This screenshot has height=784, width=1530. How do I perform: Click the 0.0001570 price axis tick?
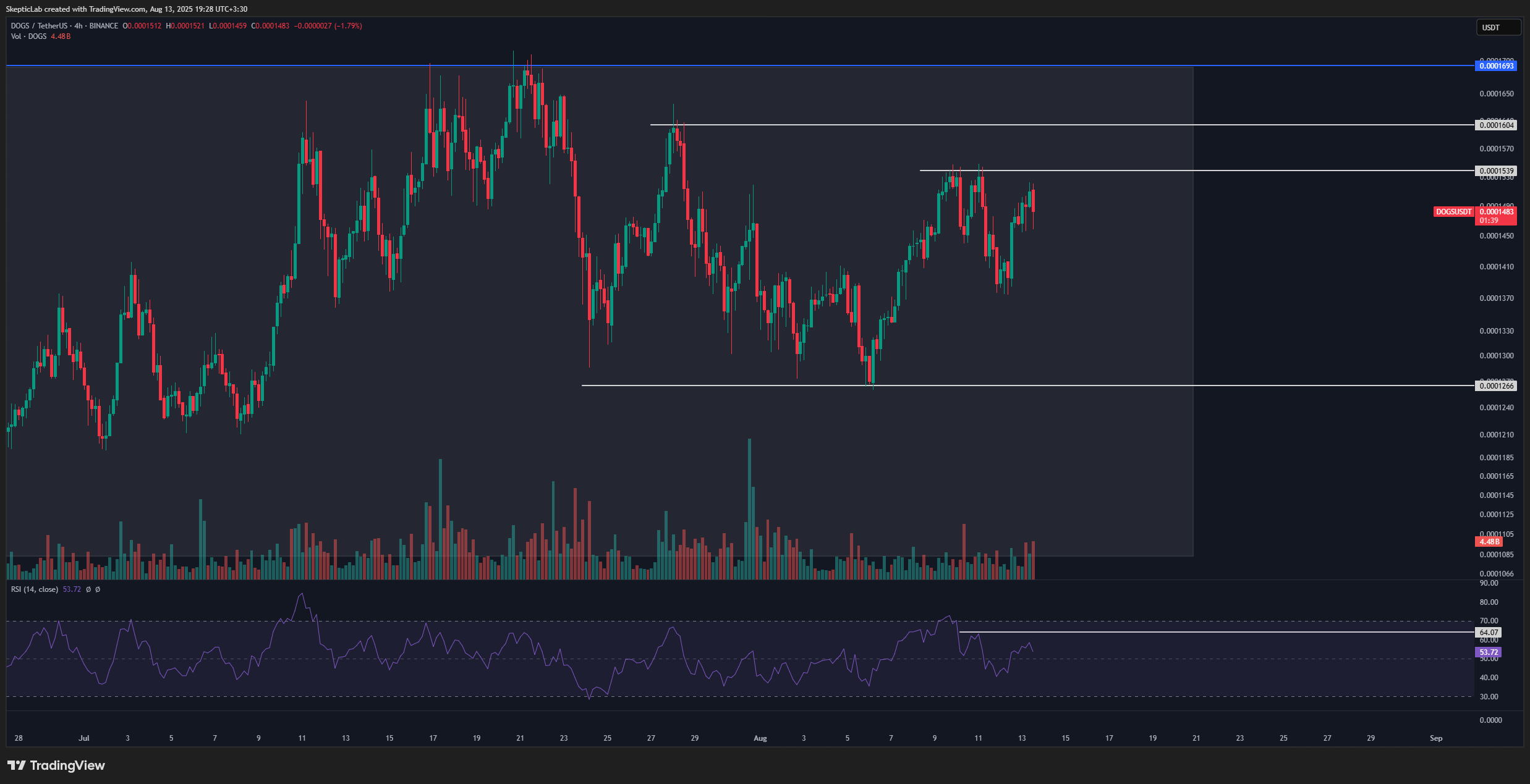pyautogui.click(x=1496, y=149)
